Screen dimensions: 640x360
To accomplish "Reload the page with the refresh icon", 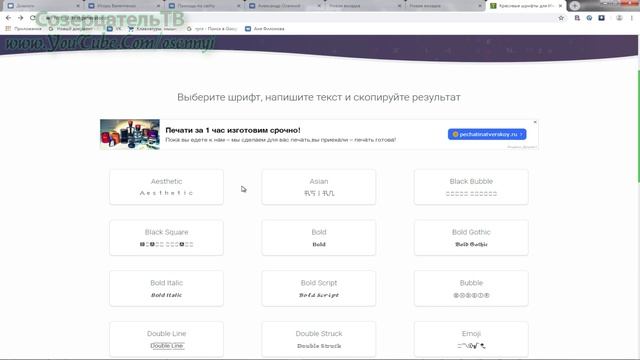I will coord(33,18).
